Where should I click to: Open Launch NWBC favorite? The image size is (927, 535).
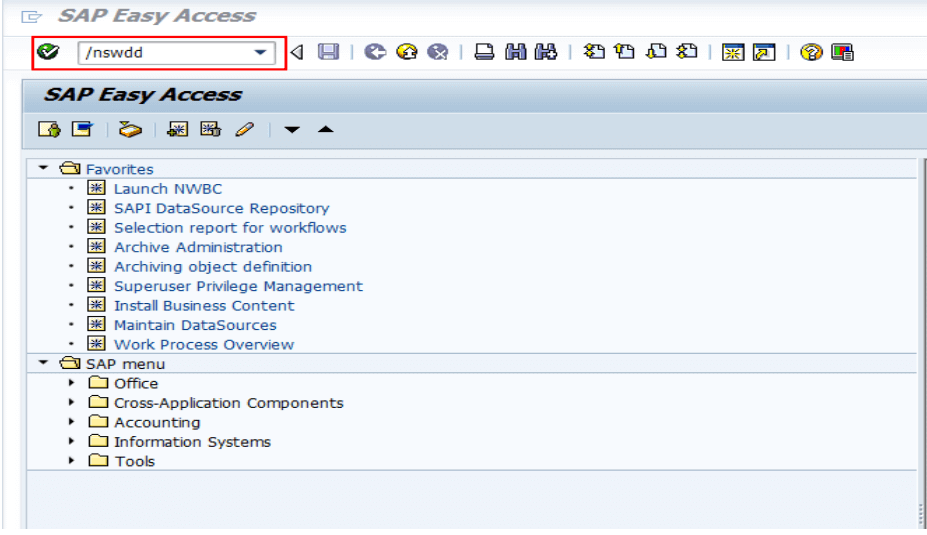(x=168, y=189)
